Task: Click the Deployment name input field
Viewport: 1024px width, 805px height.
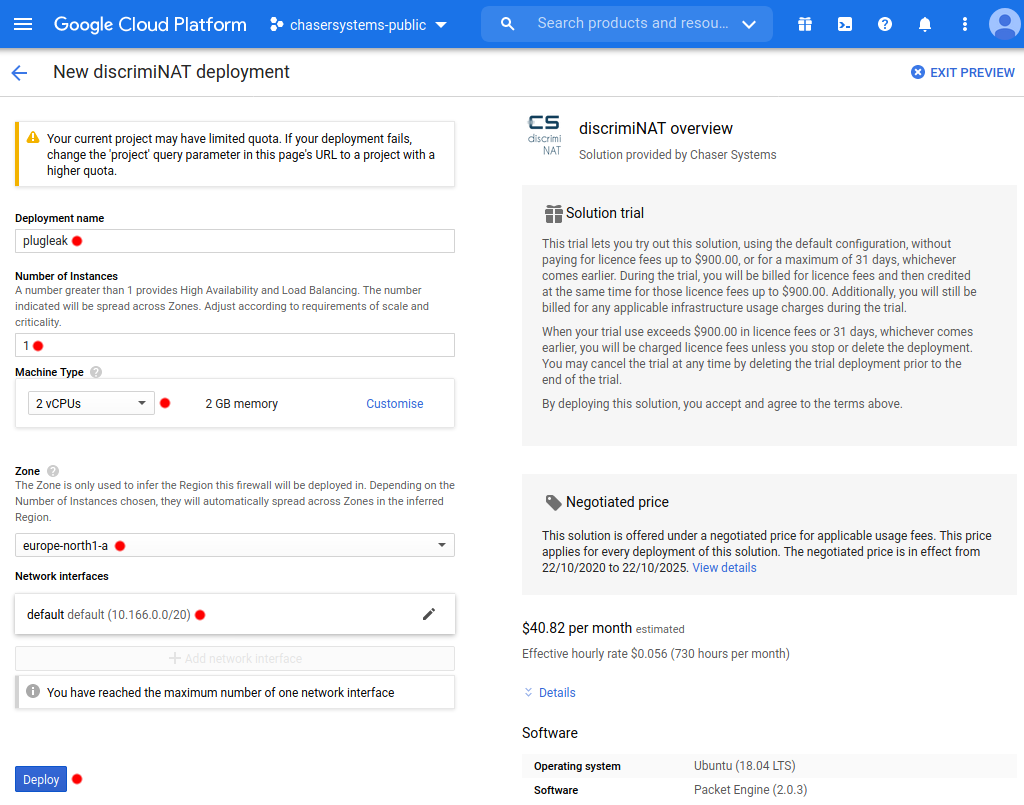Action: pyautogui.click(x=235, y=241)
